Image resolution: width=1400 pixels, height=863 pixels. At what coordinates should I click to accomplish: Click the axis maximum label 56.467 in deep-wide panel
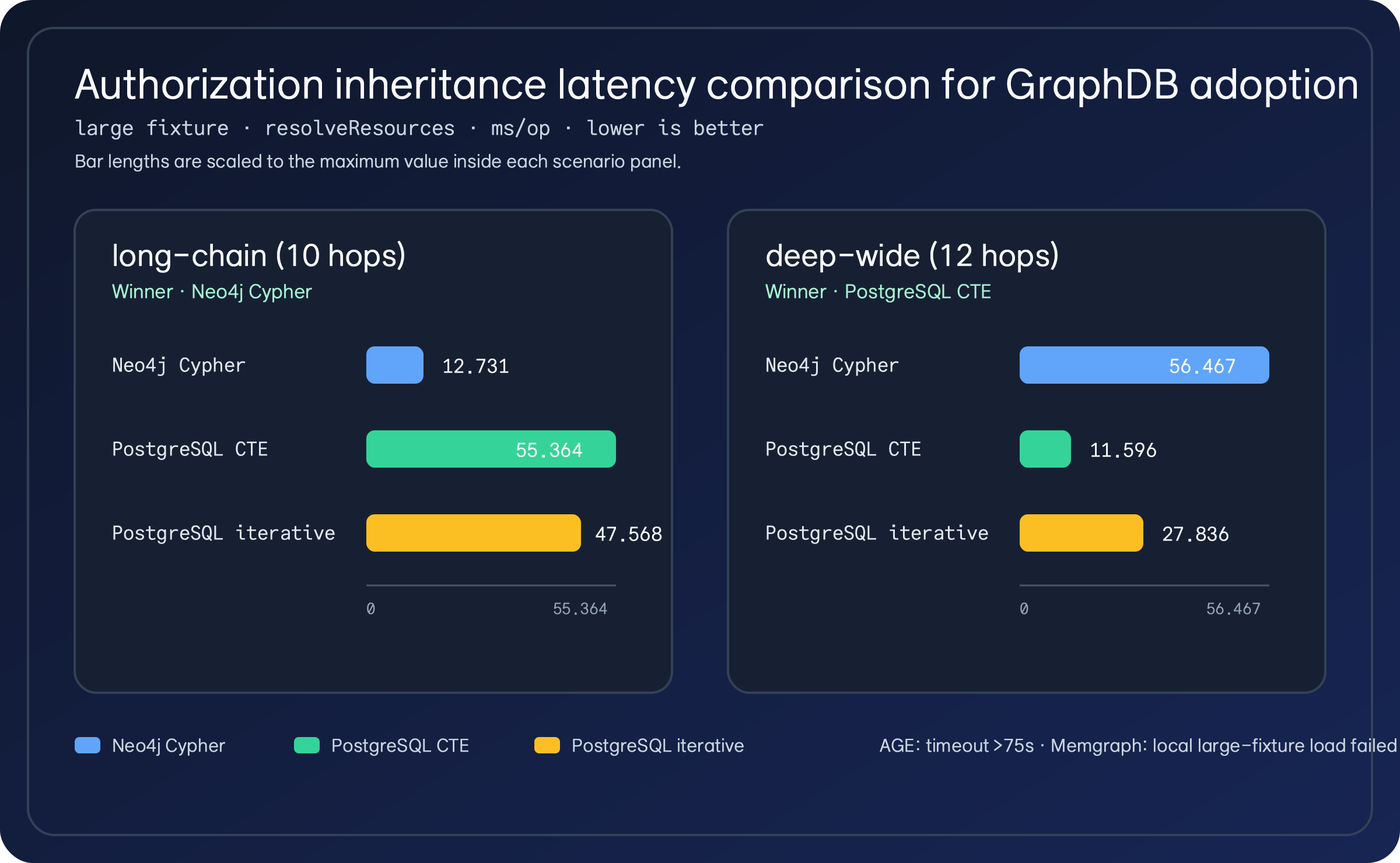pos(1233,609)
